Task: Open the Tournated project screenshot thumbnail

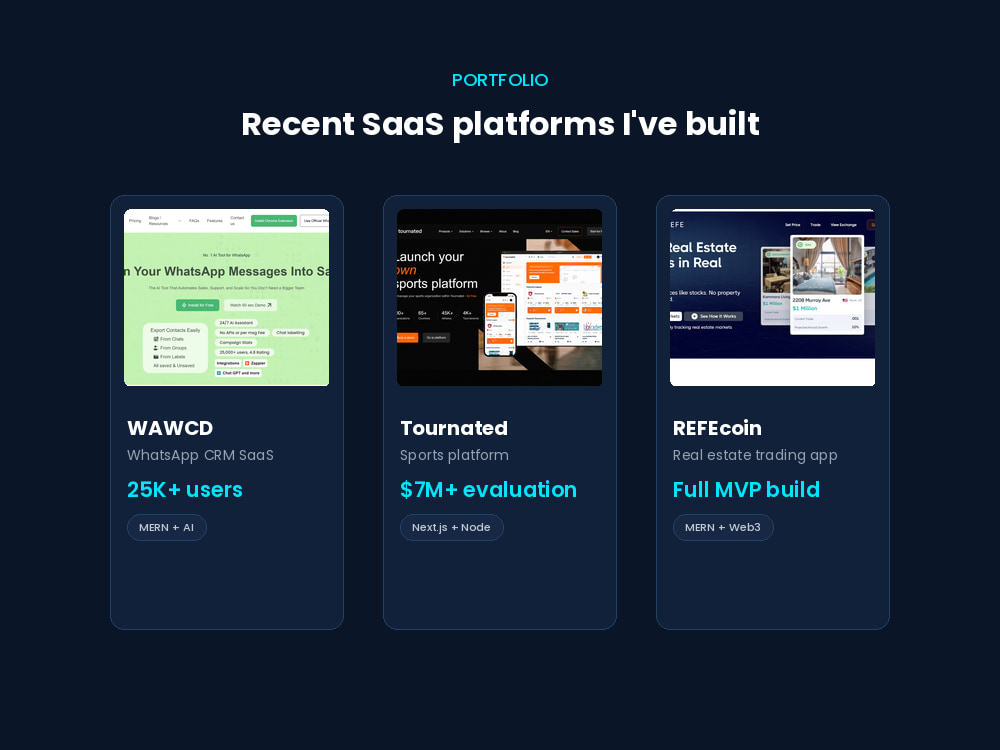Action: pos(499,297)
